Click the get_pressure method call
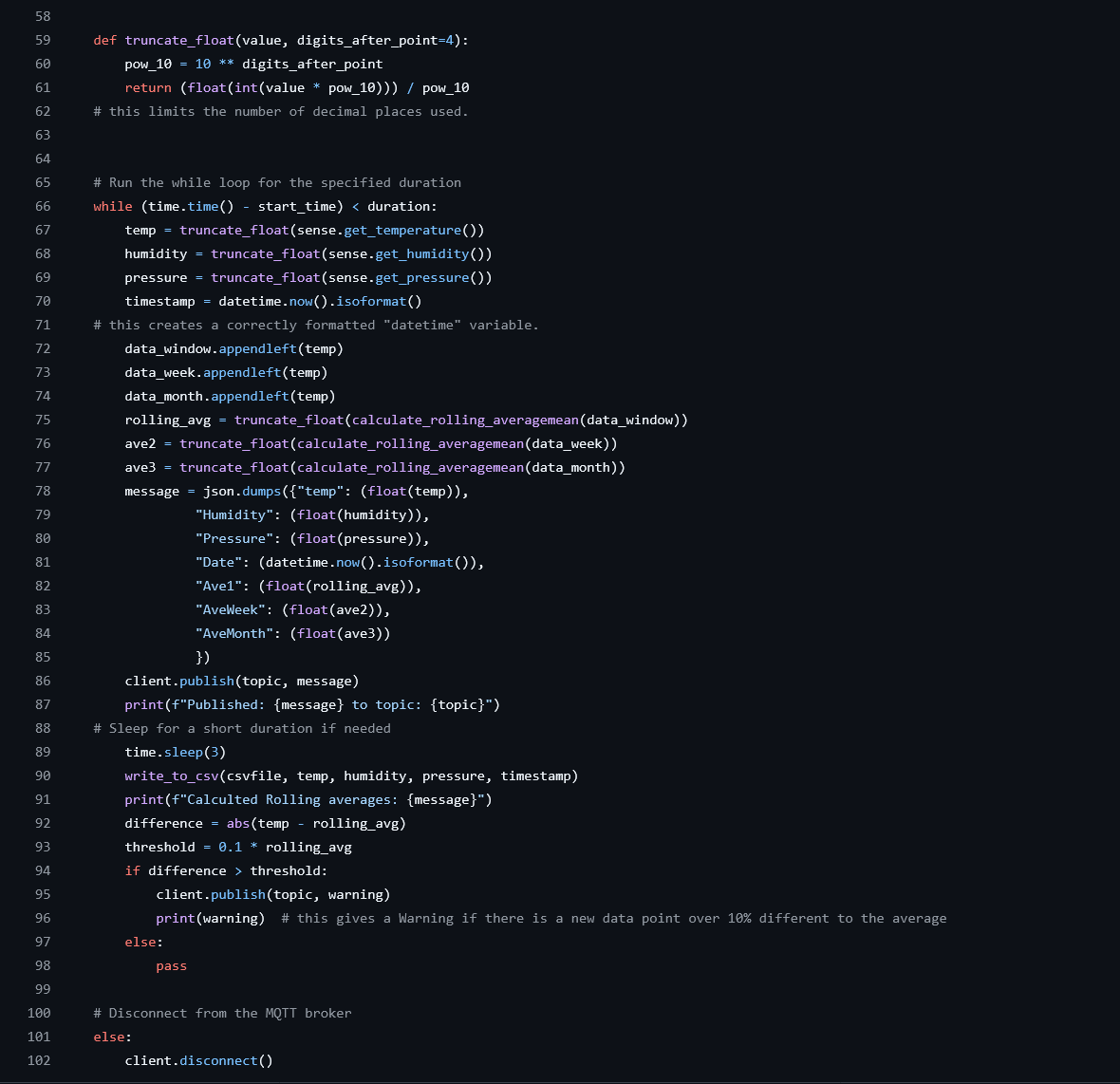 421,277
